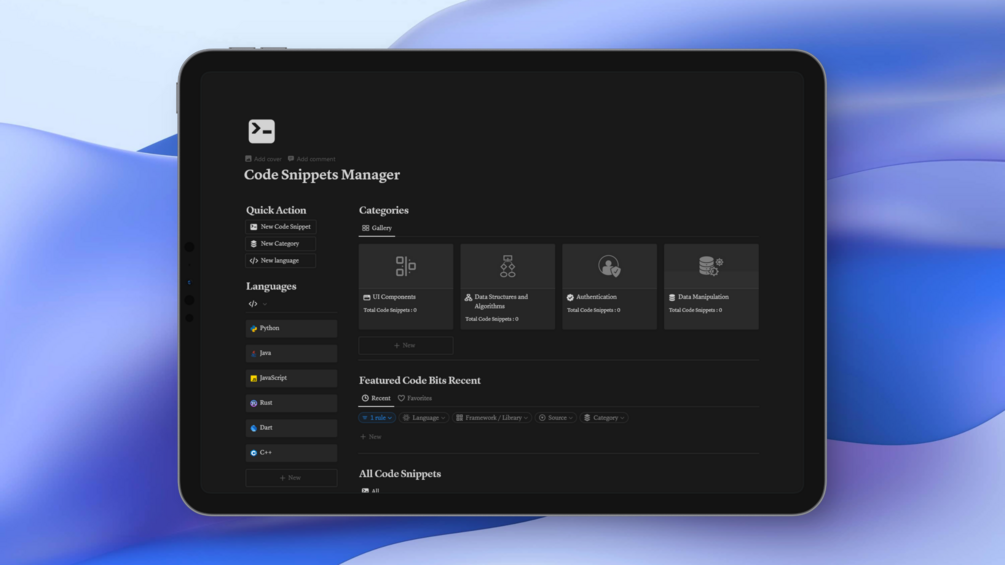Open the Java language entry
The width and height of the screenshot is (1005, 565).
tap(291, 353)
